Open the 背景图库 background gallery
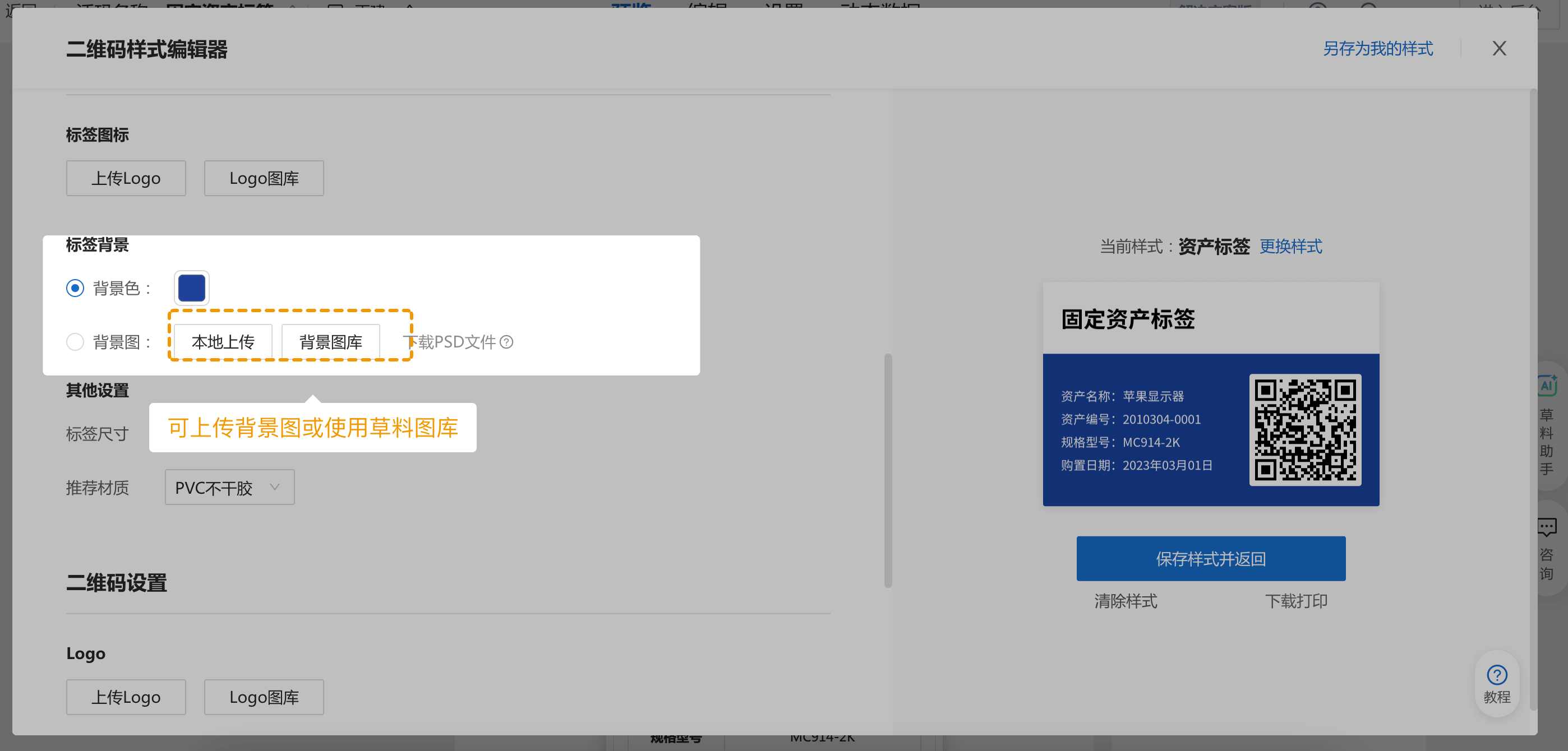This screenshot has width=1568, height=751. click(x=330, y=341)
